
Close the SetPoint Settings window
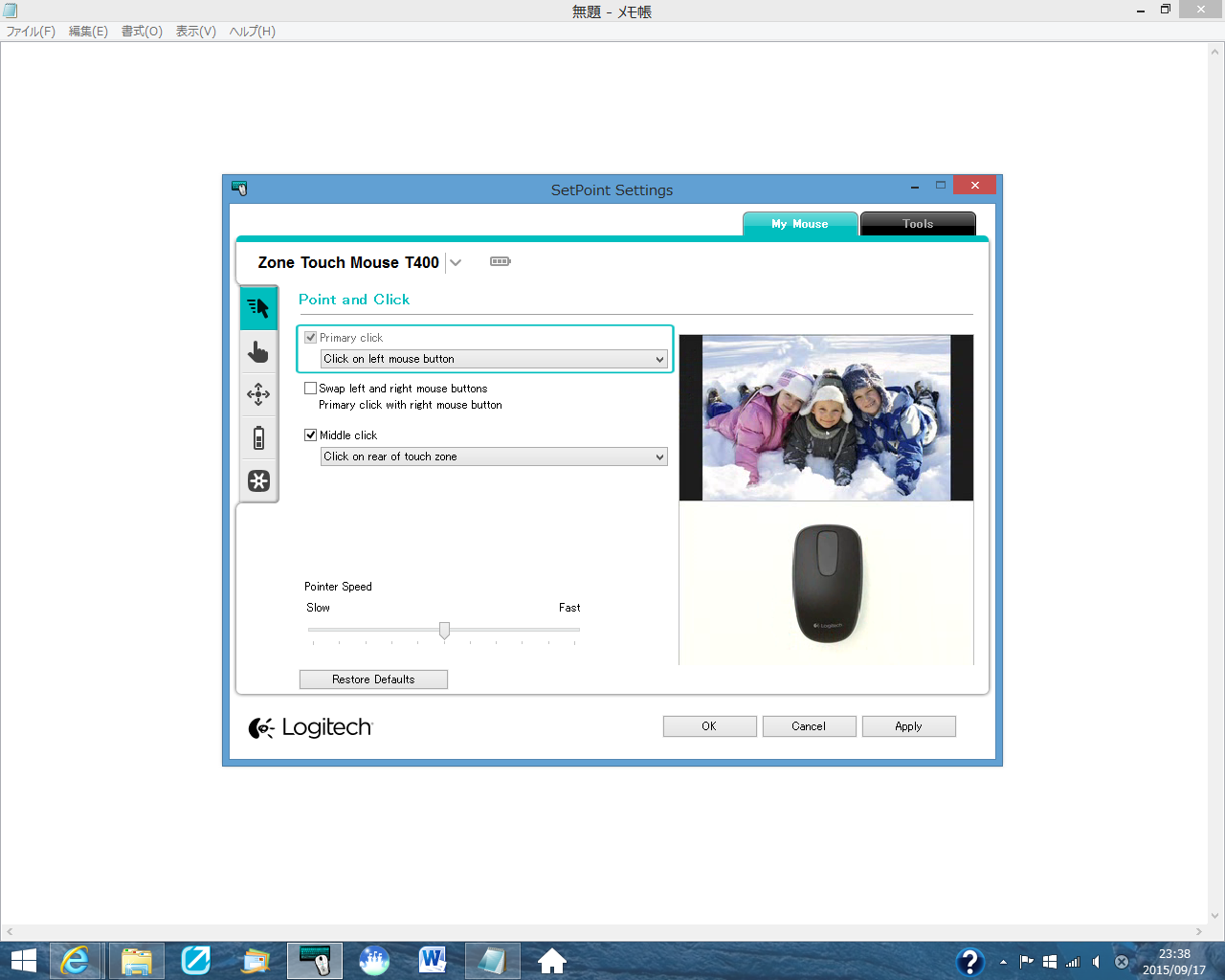[974, 186]
